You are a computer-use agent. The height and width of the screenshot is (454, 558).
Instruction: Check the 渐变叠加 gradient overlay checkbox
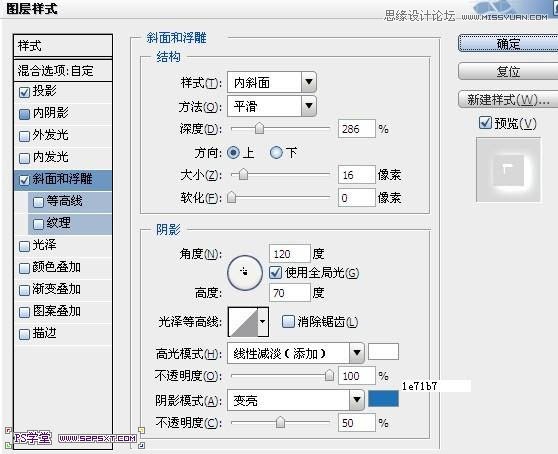click(24, 290)
